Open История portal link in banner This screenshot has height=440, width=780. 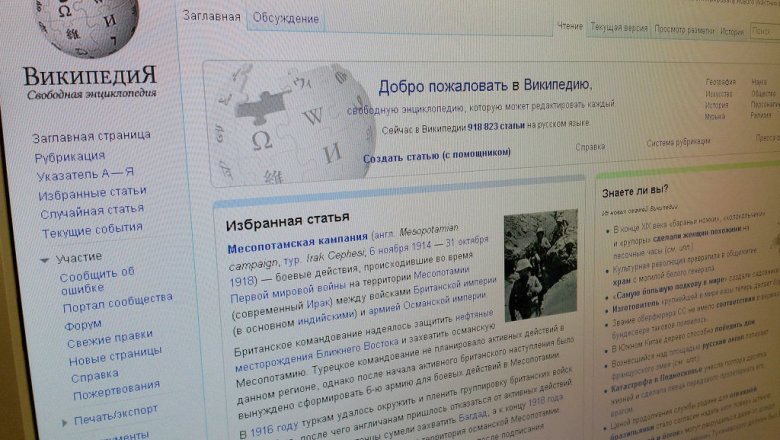coord(716,105)
